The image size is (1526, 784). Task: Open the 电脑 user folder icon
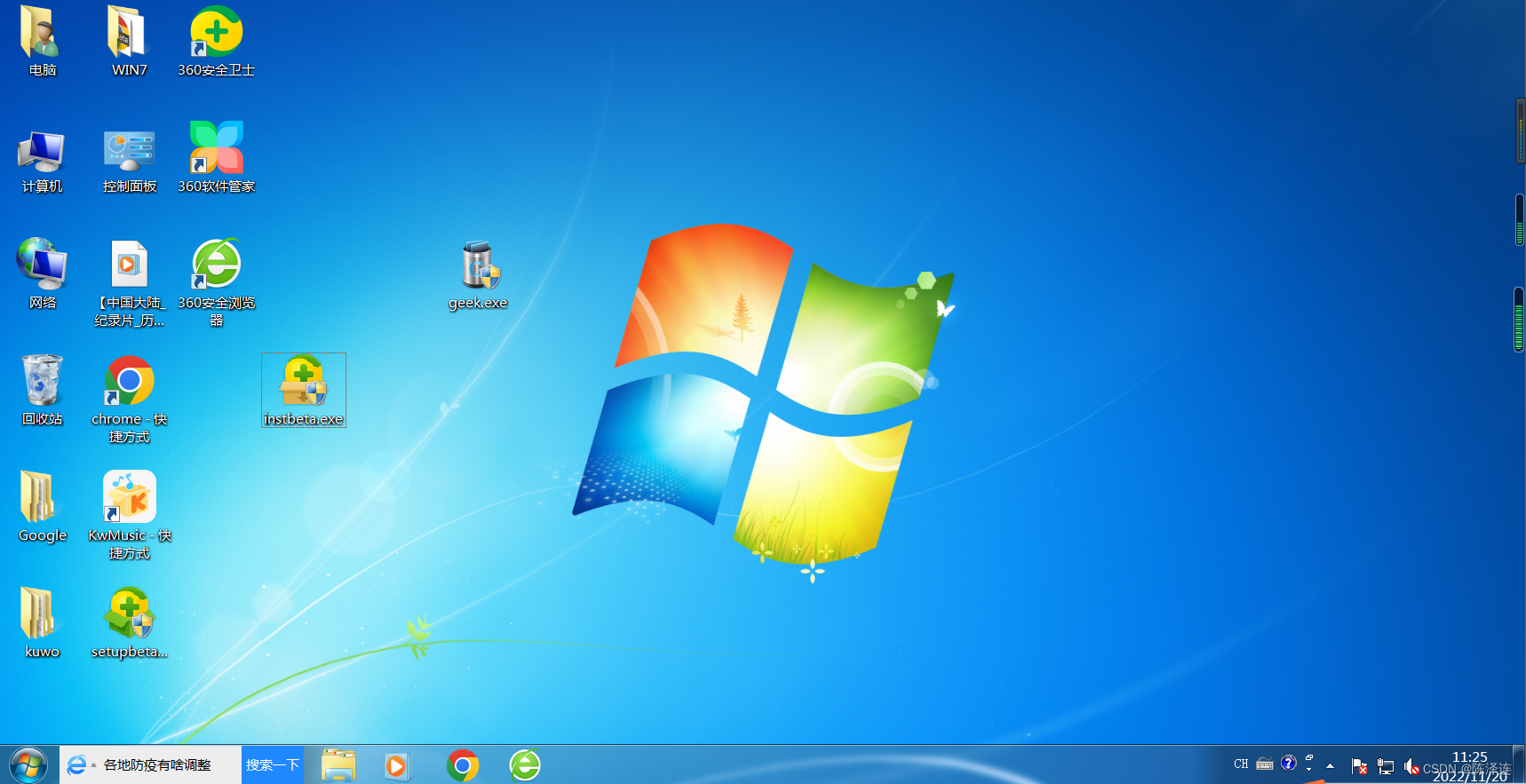point(42,41)
